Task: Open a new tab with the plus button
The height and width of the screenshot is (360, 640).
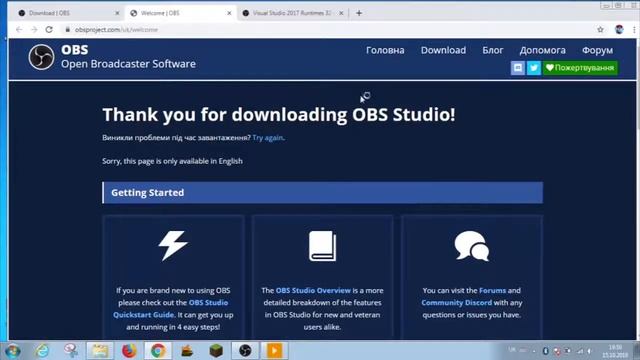Action: click(359, 13)
